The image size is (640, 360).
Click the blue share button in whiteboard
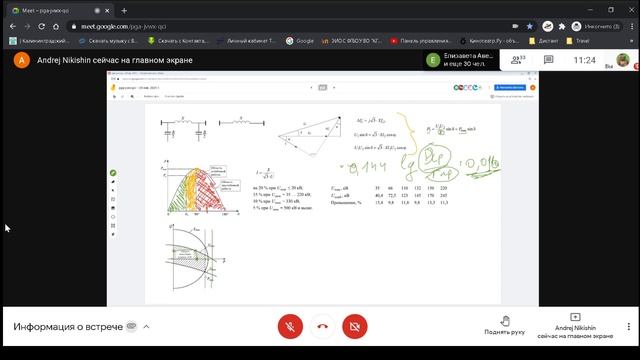(x=510, y=87)
